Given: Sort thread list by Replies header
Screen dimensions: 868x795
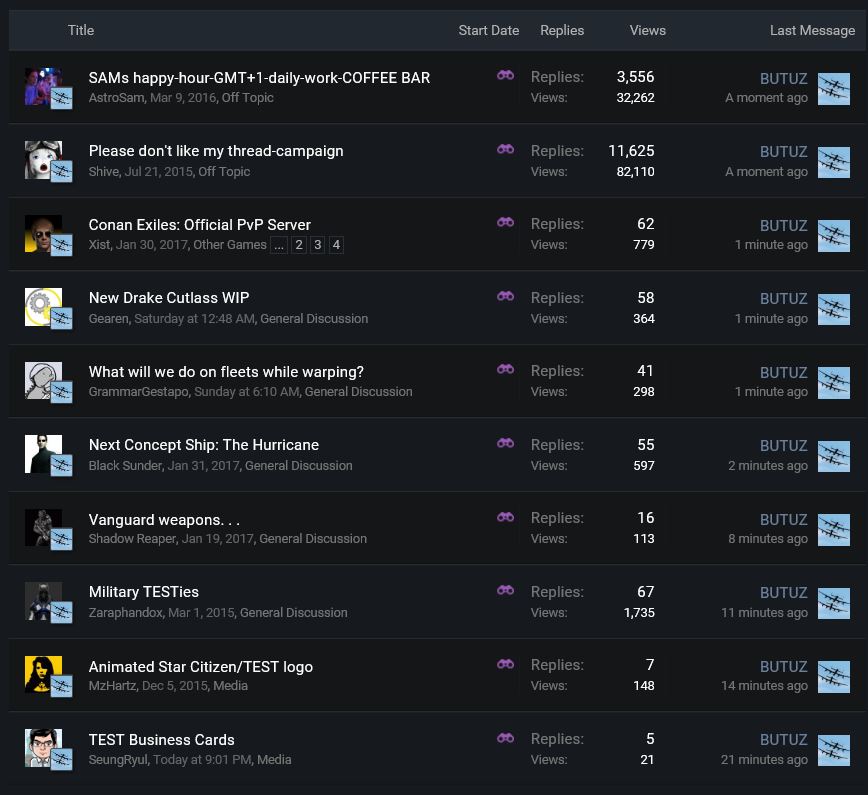Looking at the screenshot, I should coord(562,30).
